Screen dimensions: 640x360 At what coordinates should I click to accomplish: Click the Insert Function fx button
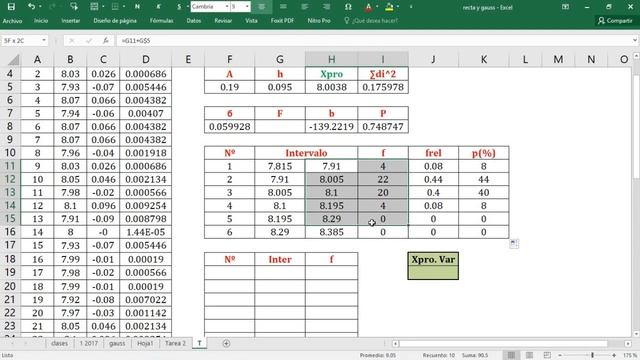106,40
